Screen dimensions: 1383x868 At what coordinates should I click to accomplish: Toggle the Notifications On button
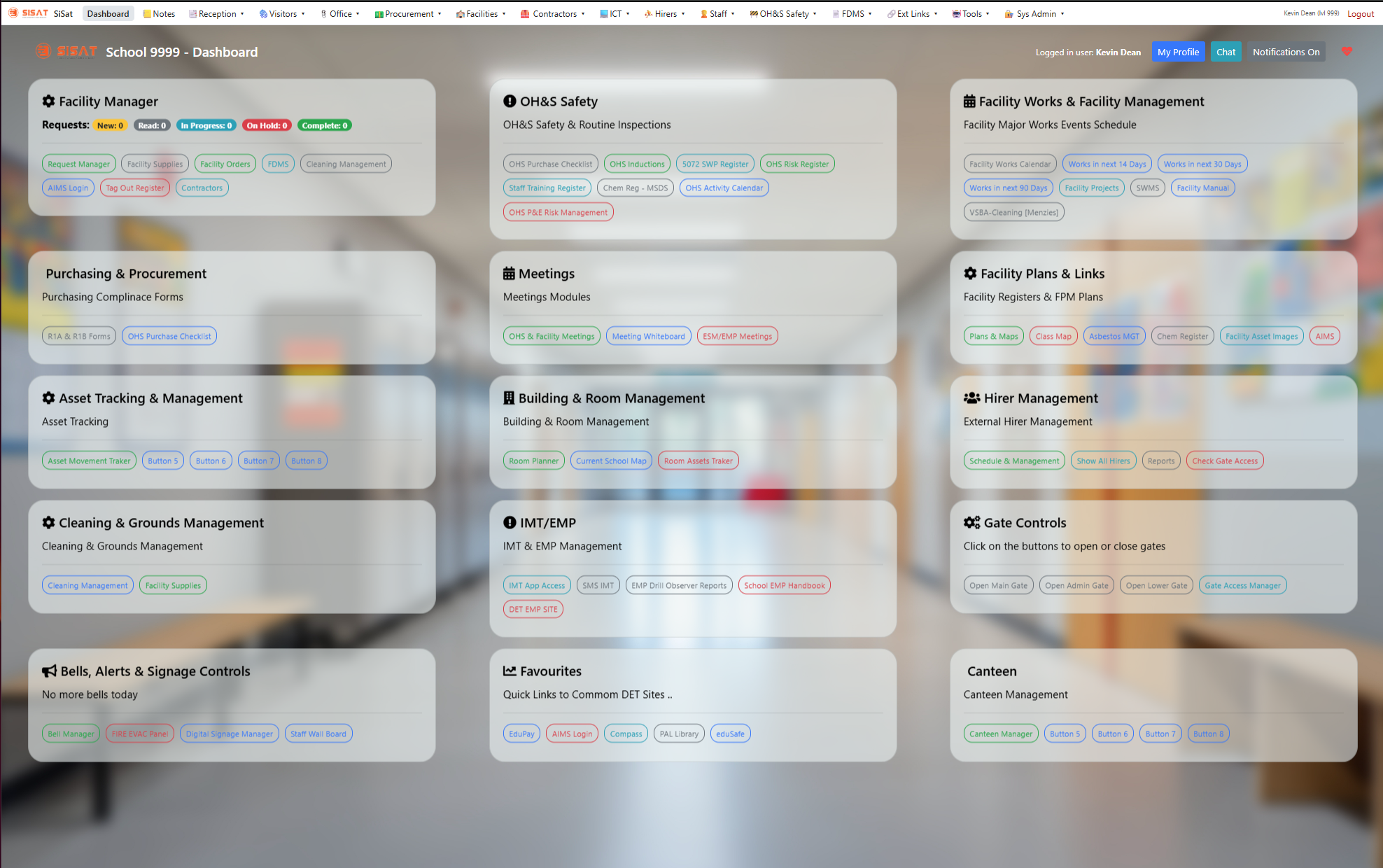[x=1286, y=52]
